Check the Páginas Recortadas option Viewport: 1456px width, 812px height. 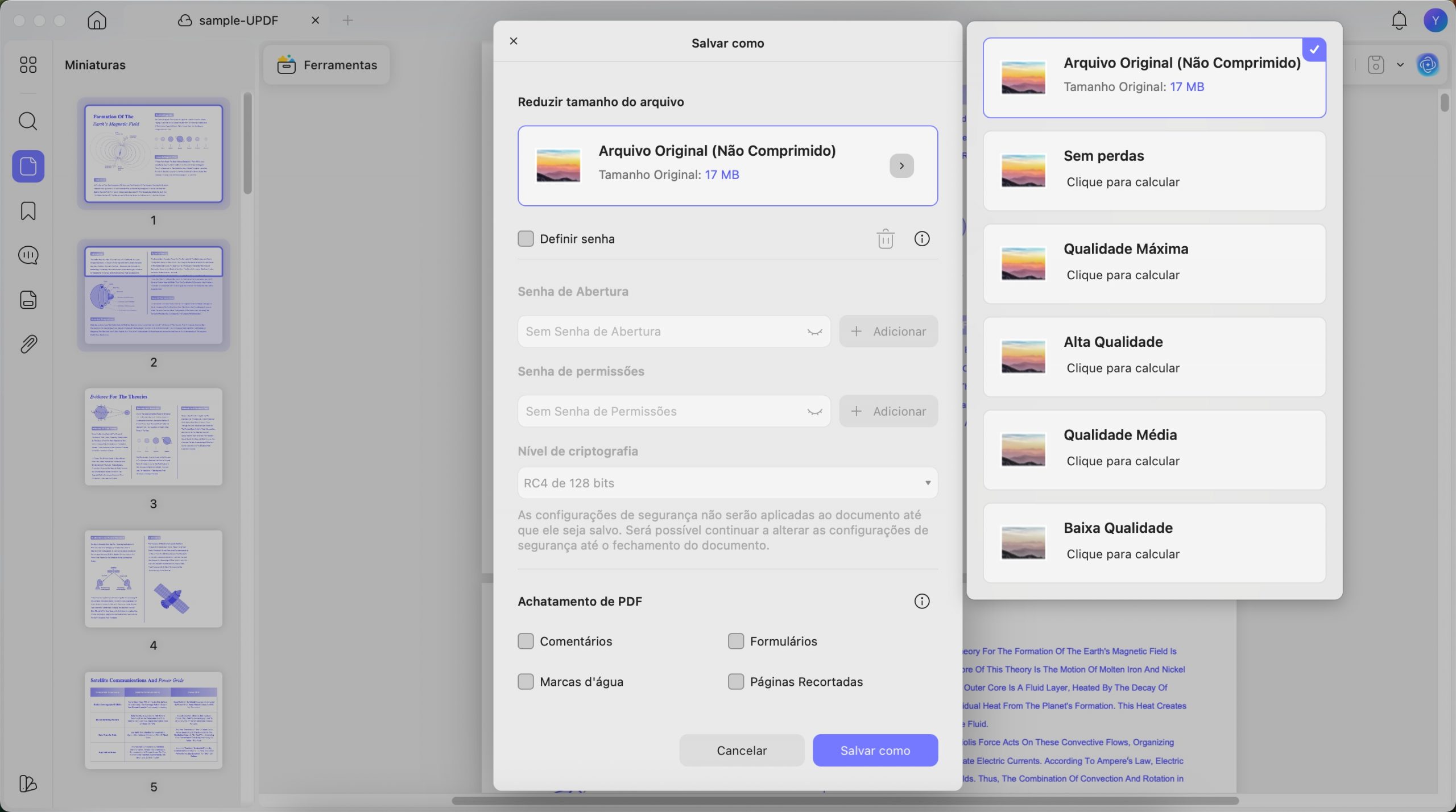coord(735,682)
